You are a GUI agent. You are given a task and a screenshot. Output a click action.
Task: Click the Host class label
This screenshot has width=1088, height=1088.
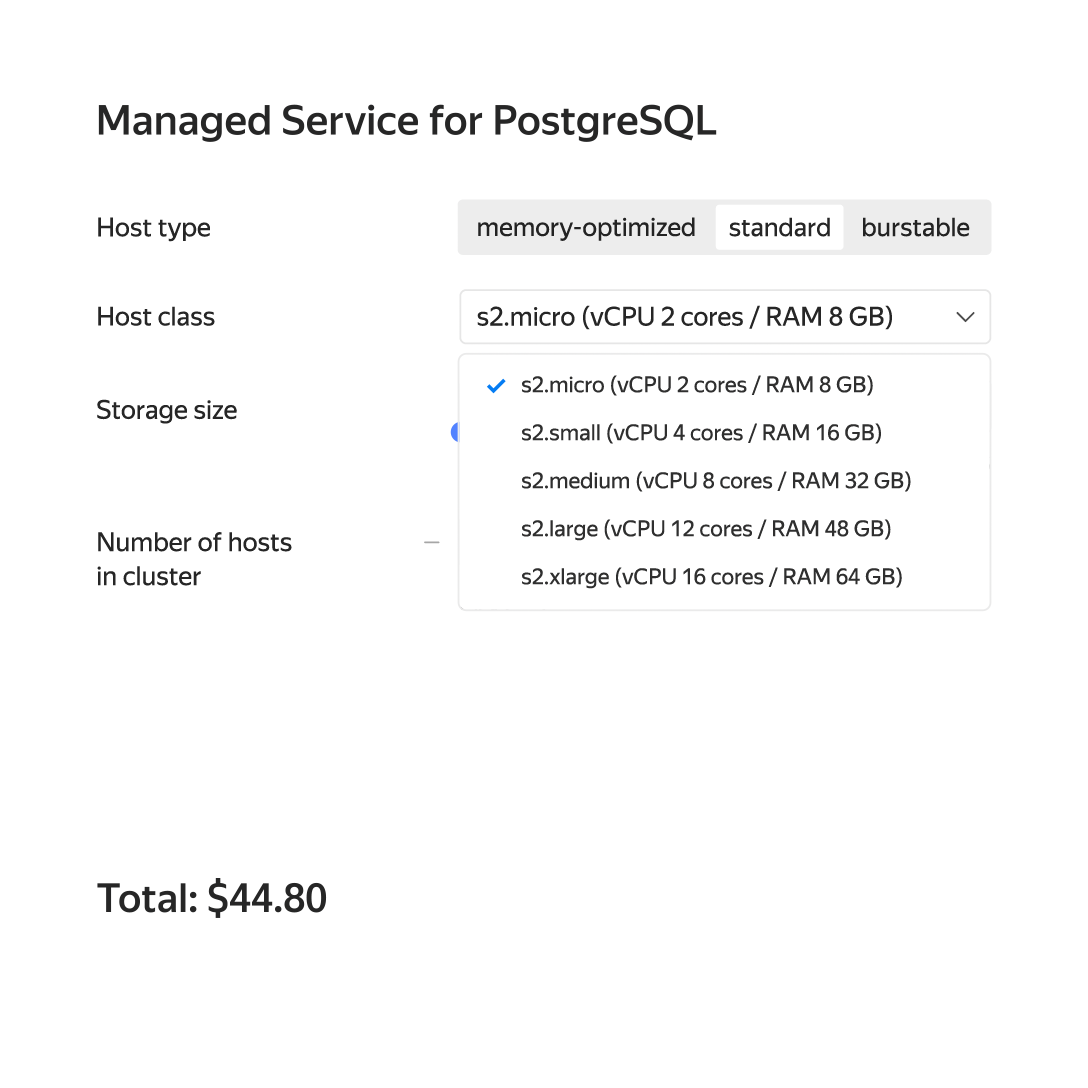tap(155, 317)
